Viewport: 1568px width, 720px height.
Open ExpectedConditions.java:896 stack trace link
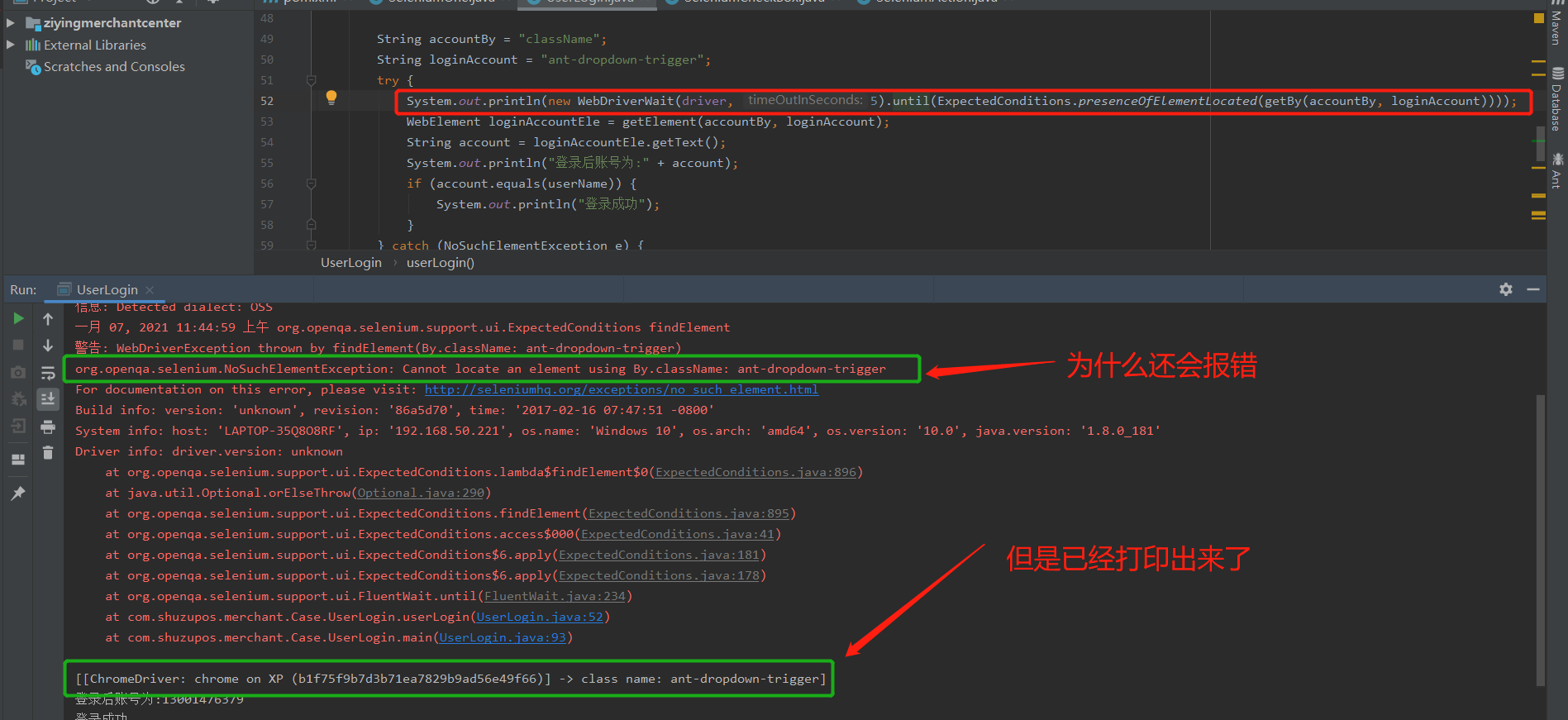[755, 472]
